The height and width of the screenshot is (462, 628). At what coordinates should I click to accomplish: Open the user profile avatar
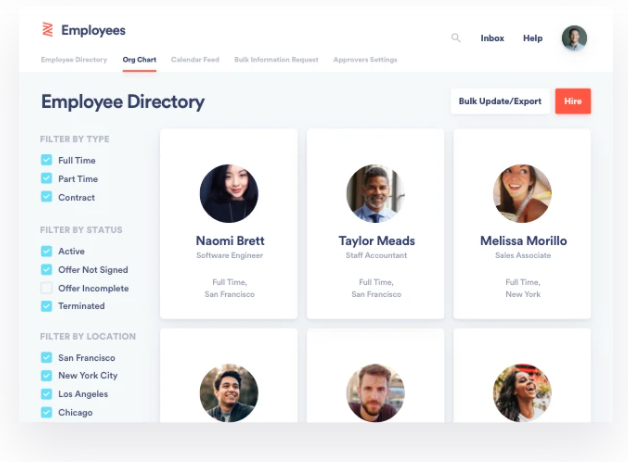pyautogui.click(x=574, y=38)
